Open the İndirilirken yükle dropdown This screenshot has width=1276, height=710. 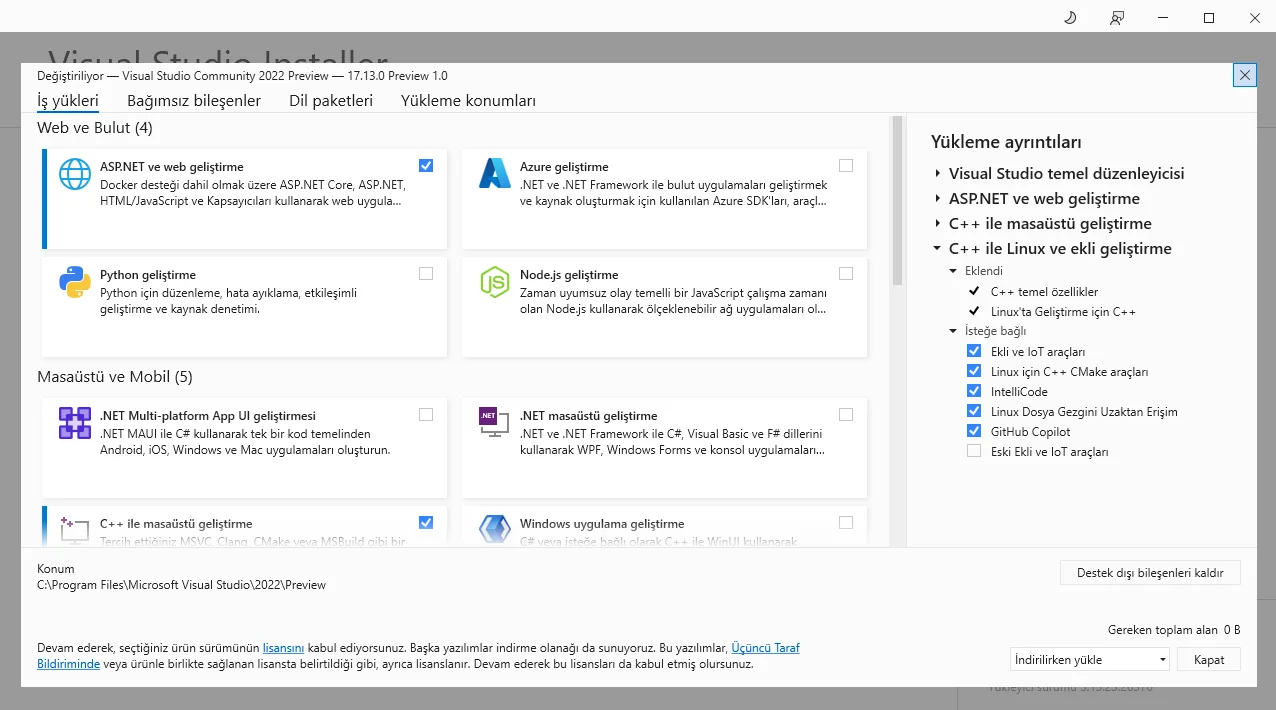tap(1090, 660)
